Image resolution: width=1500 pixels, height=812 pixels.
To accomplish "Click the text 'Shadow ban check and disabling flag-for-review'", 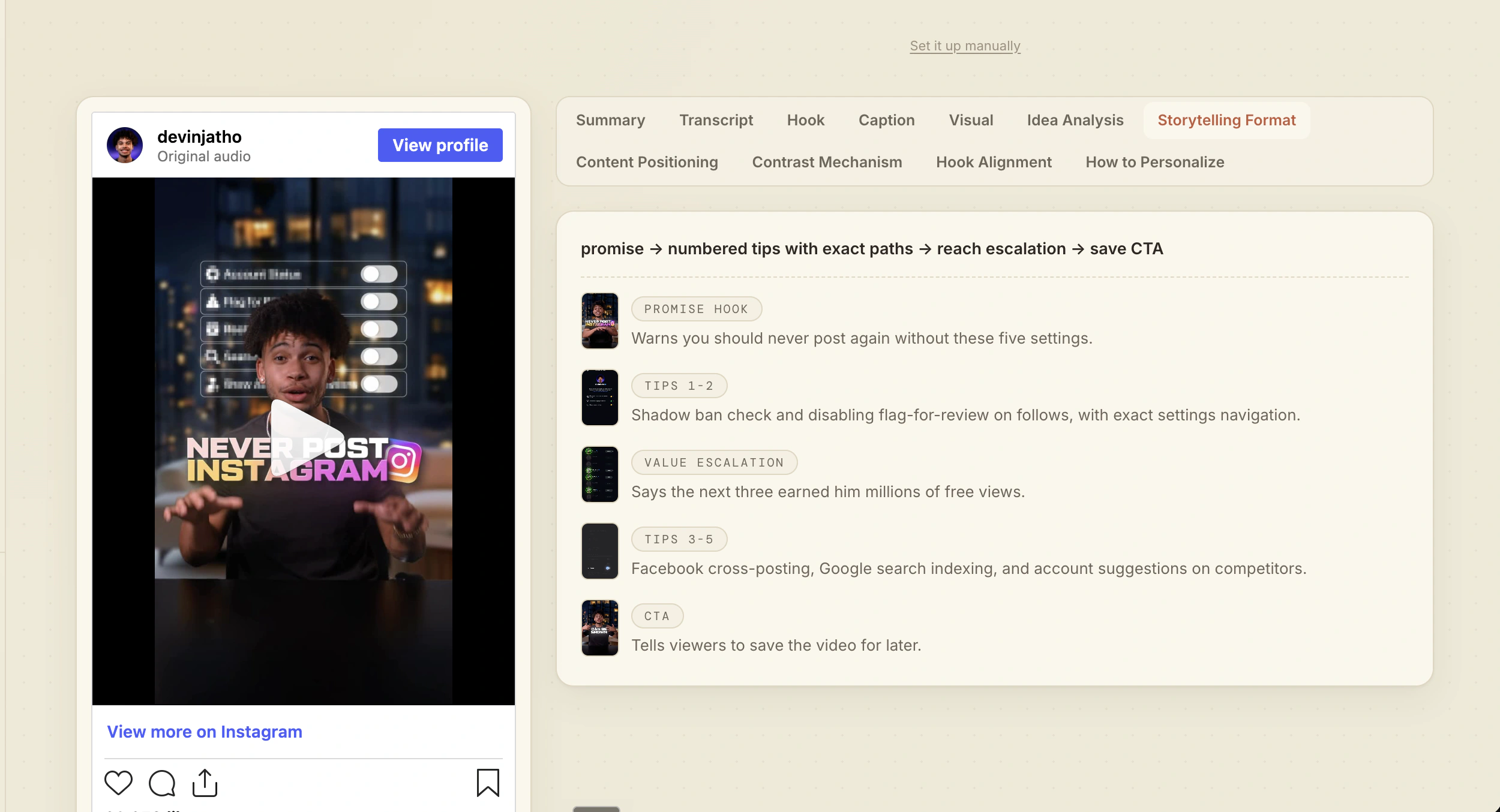I will [x=810, y=415].
